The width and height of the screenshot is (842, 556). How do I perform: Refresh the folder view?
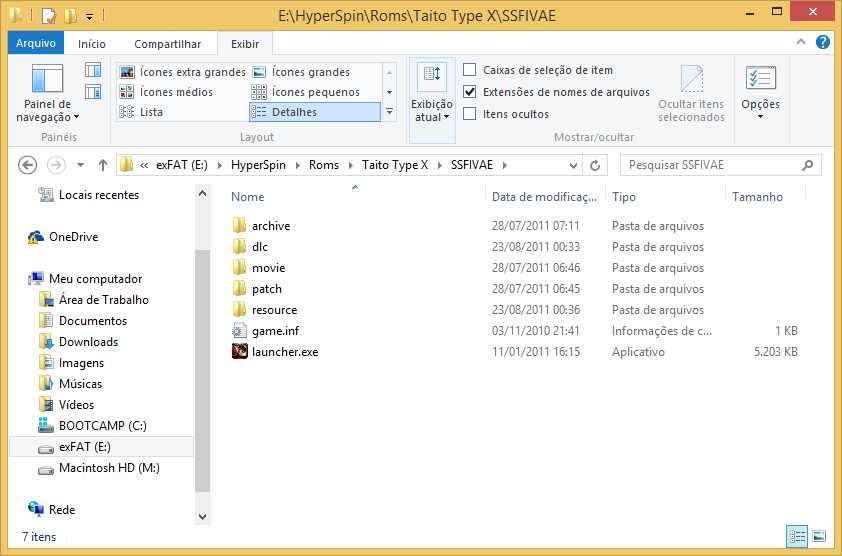click(595, 165)
